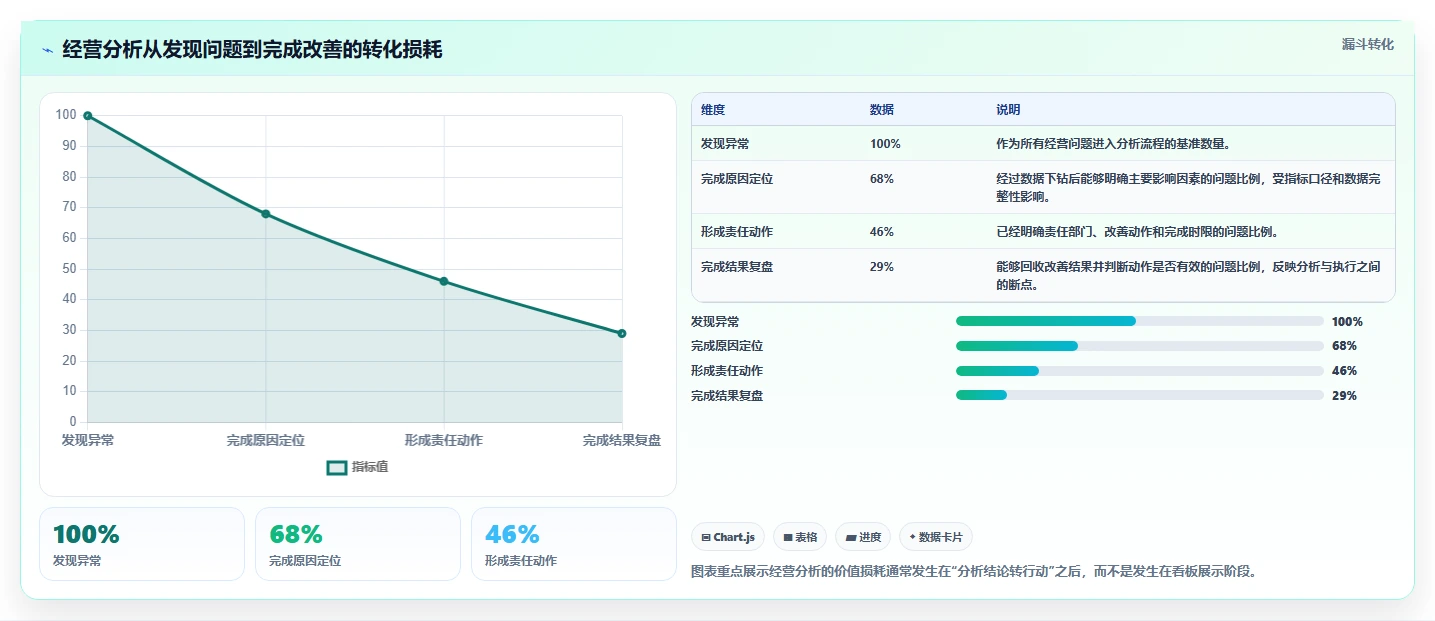Click the 发现异常 label in the progress list

coord(716,322)
